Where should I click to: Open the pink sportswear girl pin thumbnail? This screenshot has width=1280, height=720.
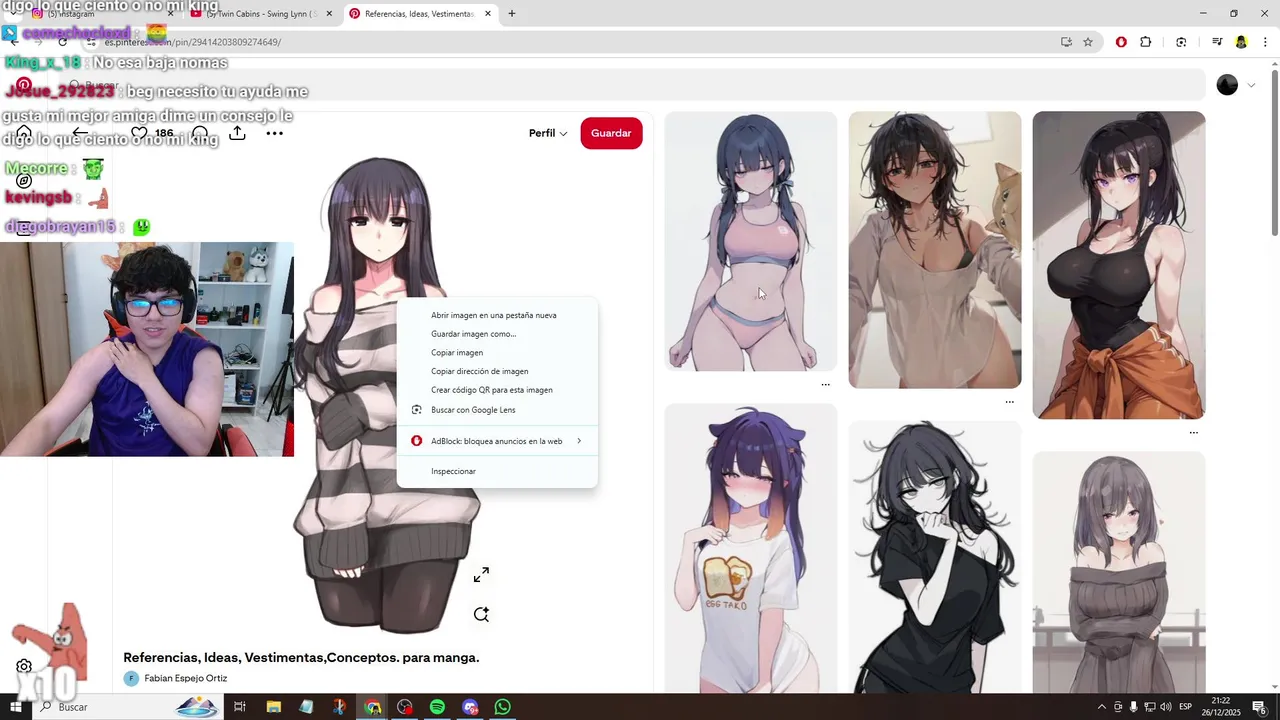tap(751, 241)
